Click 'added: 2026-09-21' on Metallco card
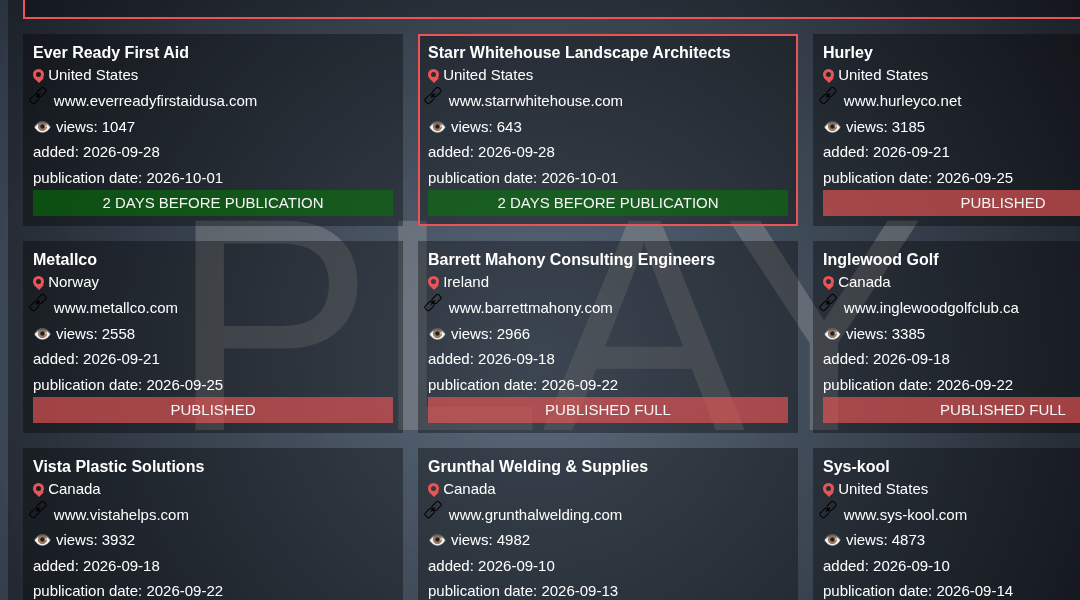 pos(96,359)
